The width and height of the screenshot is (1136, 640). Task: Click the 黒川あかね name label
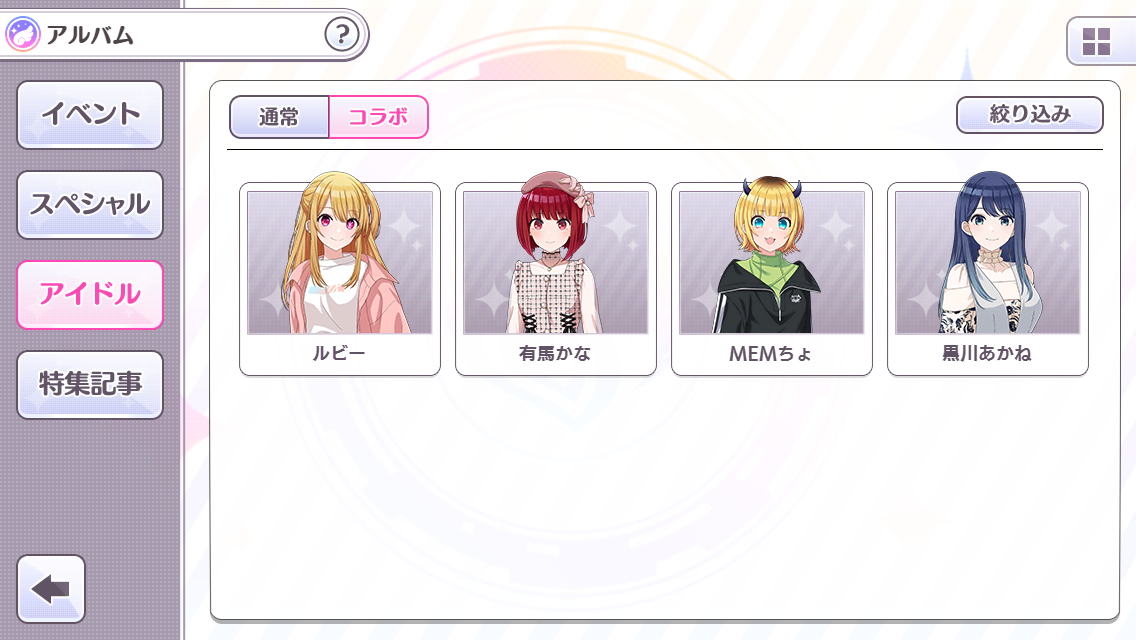987,354
